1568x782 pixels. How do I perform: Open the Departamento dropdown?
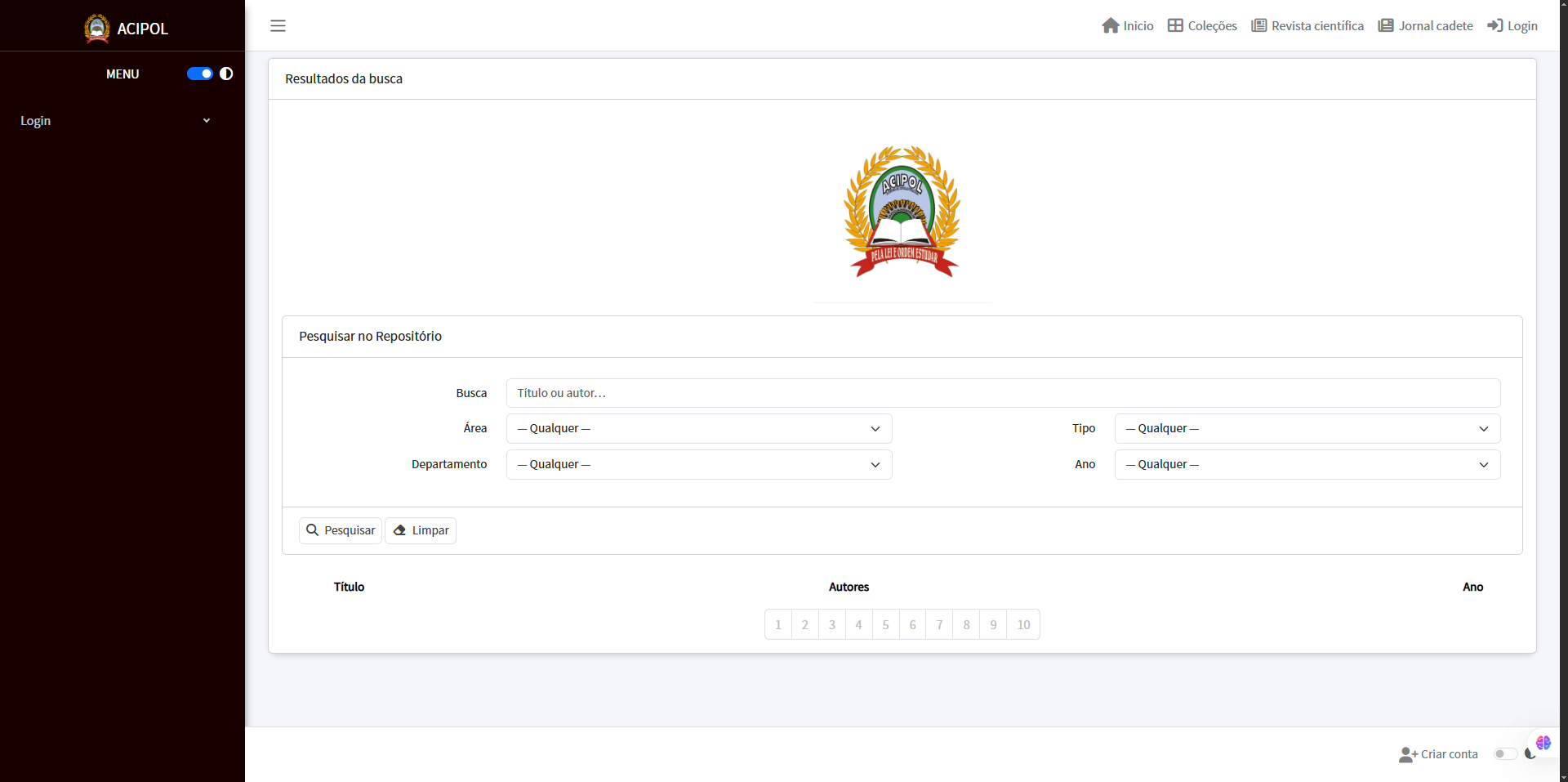699,464
